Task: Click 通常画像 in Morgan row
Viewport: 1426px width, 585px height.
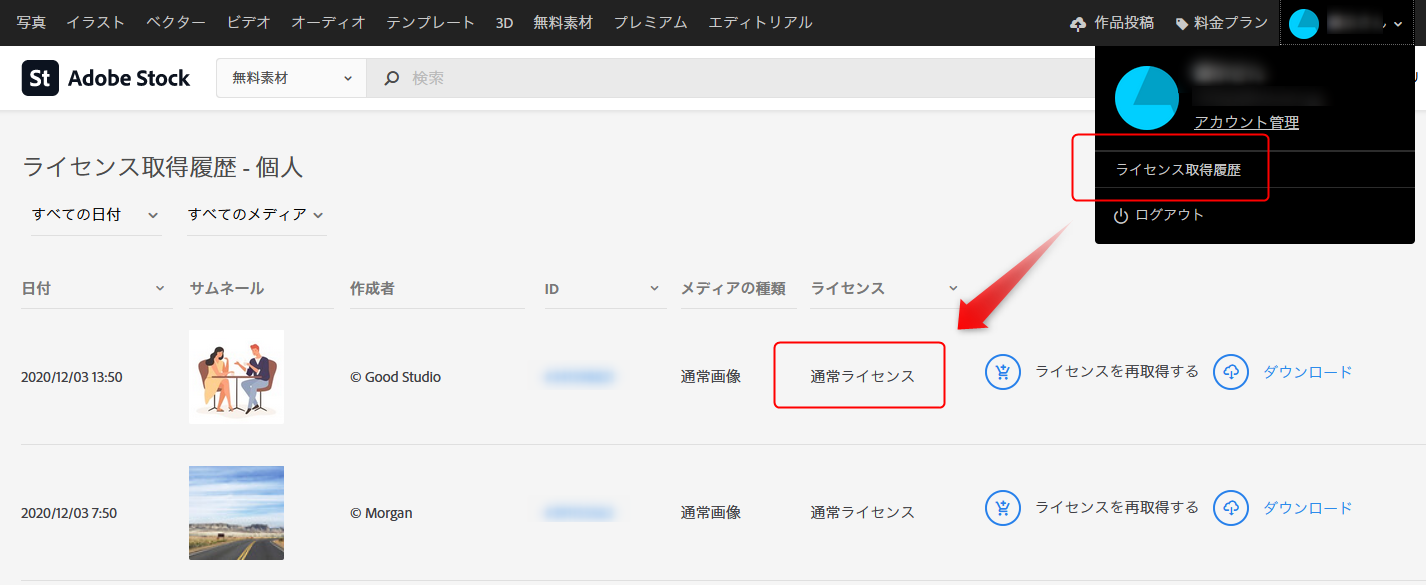Action: click(711, 512)
